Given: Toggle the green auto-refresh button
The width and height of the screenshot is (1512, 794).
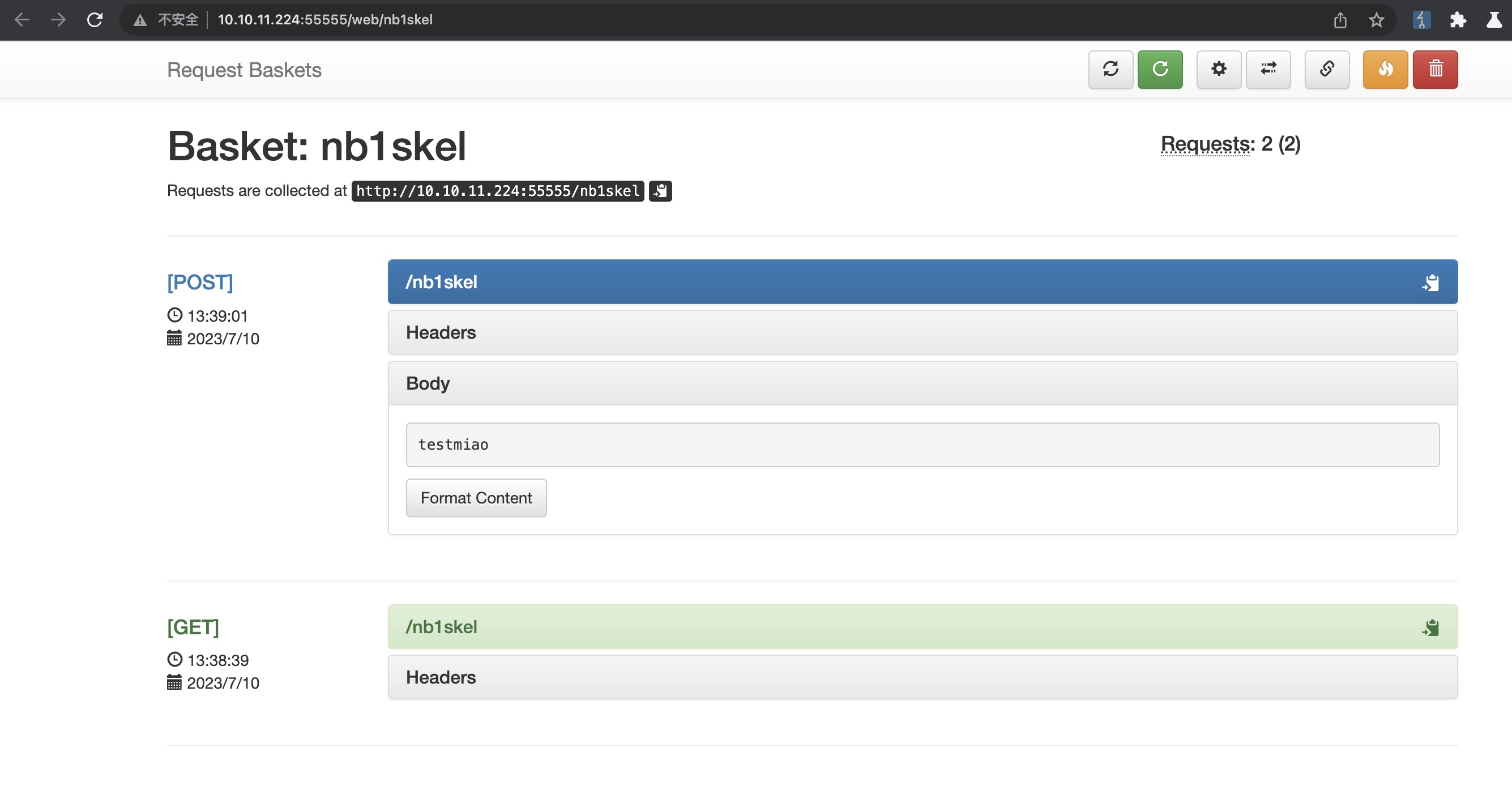Looking at the screenshot, I should 1159,69.
